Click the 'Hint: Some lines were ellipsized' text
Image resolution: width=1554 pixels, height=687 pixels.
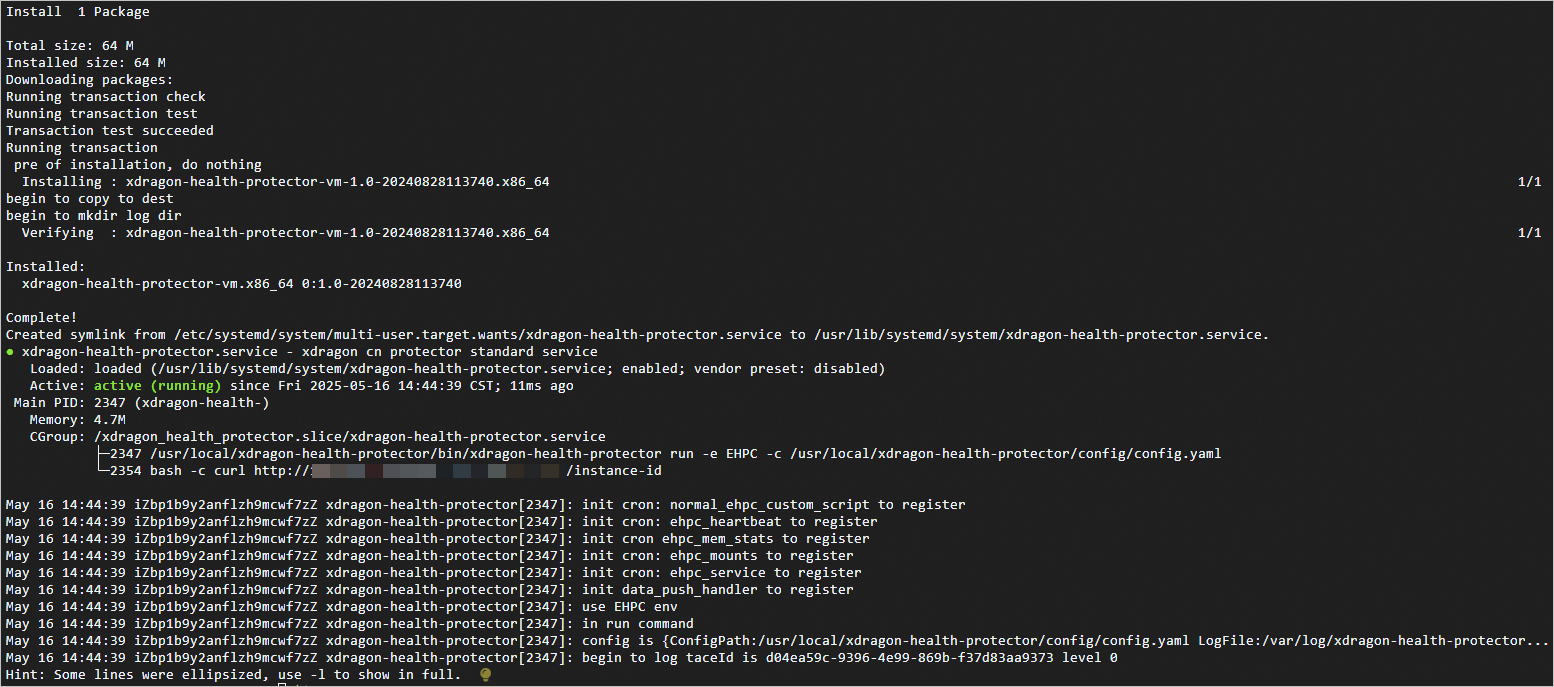pyautogui.click(x=234, y=675)
